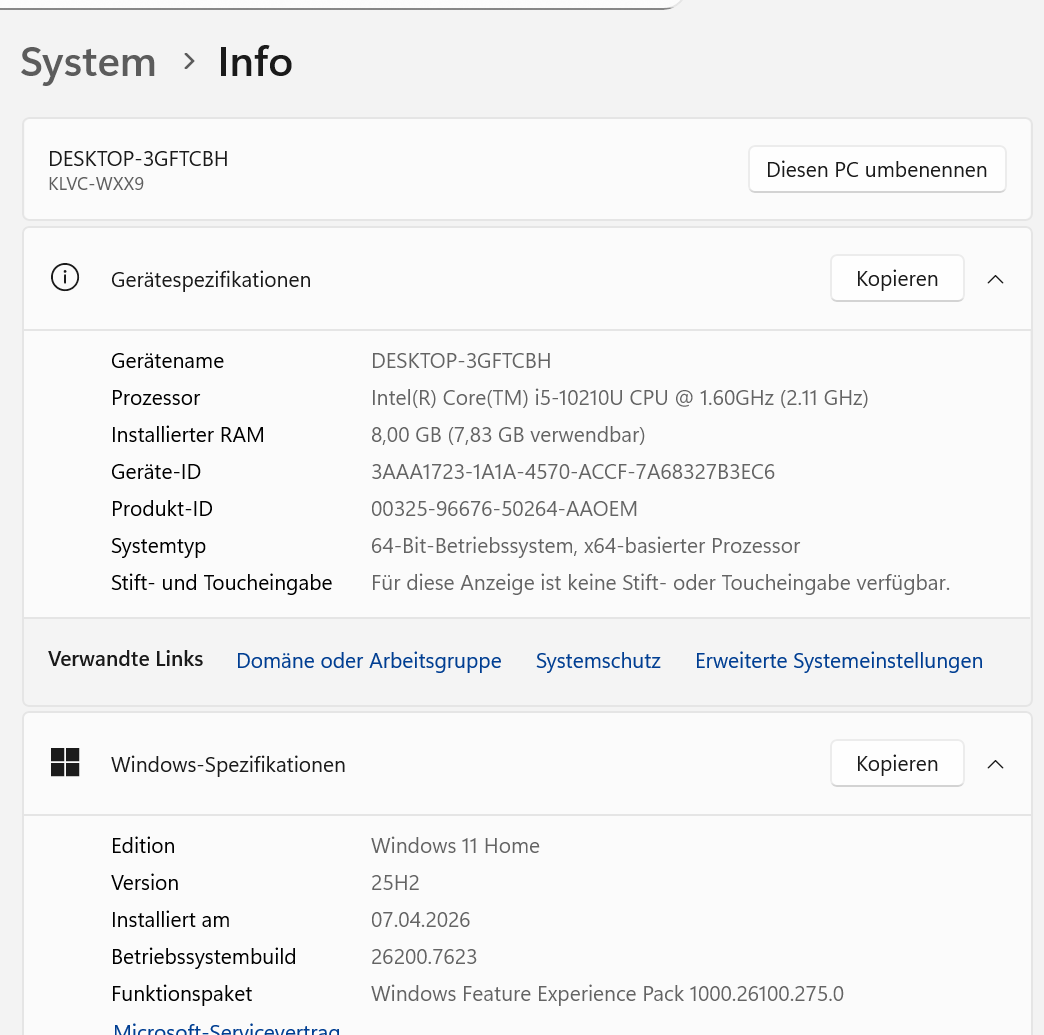Select the Edition value Windows 11 Home

click(455, 845)
